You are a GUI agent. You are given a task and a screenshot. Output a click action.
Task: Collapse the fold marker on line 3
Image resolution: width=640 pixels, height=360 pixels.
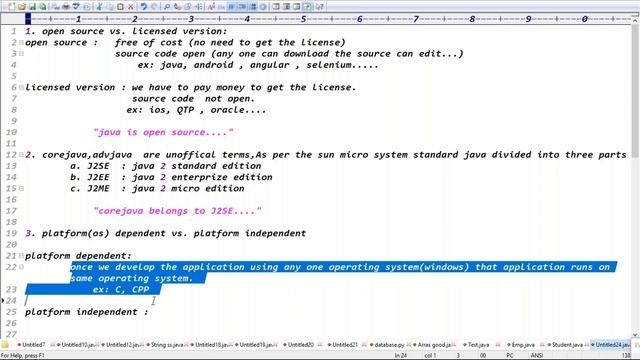click(x=21, y=53)
